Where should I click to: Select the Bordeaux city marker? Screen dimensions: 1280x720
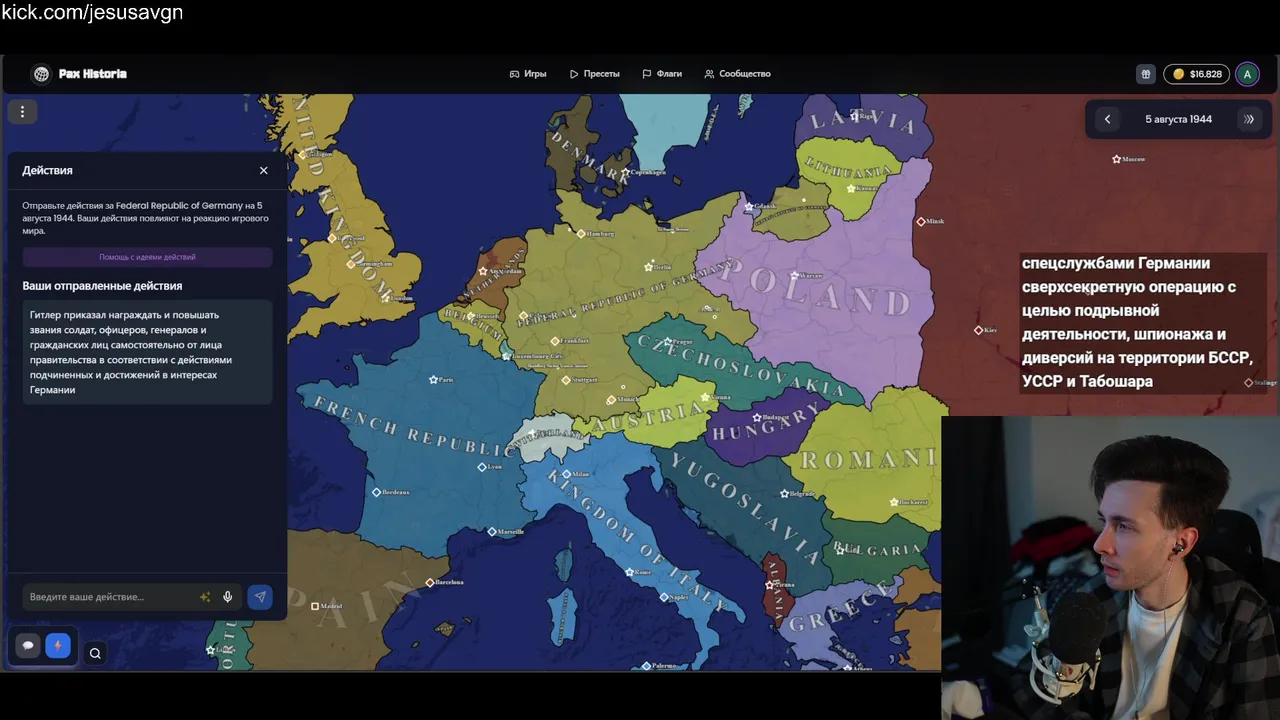376,492
